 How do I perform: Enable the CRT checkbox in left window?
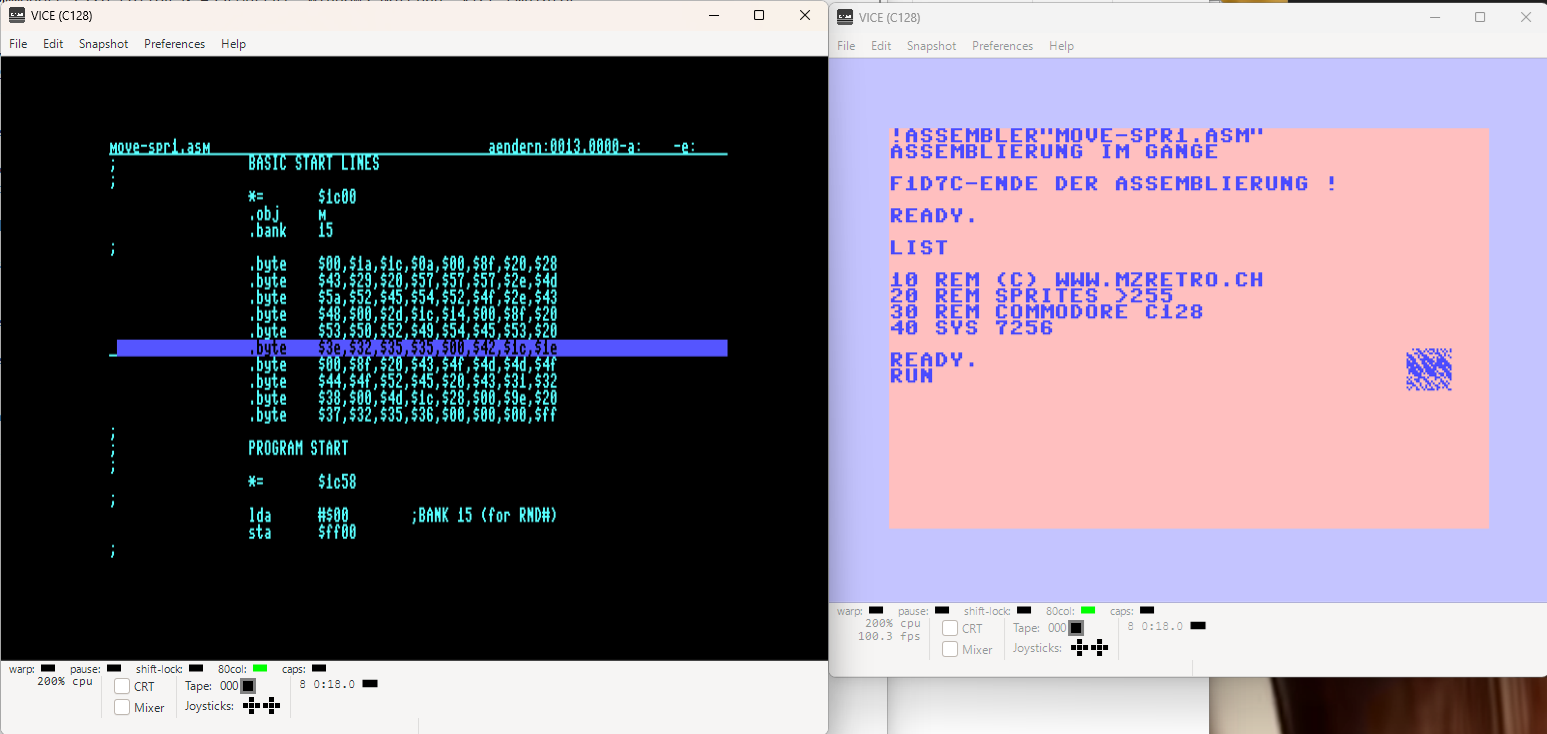click(122, 686)
